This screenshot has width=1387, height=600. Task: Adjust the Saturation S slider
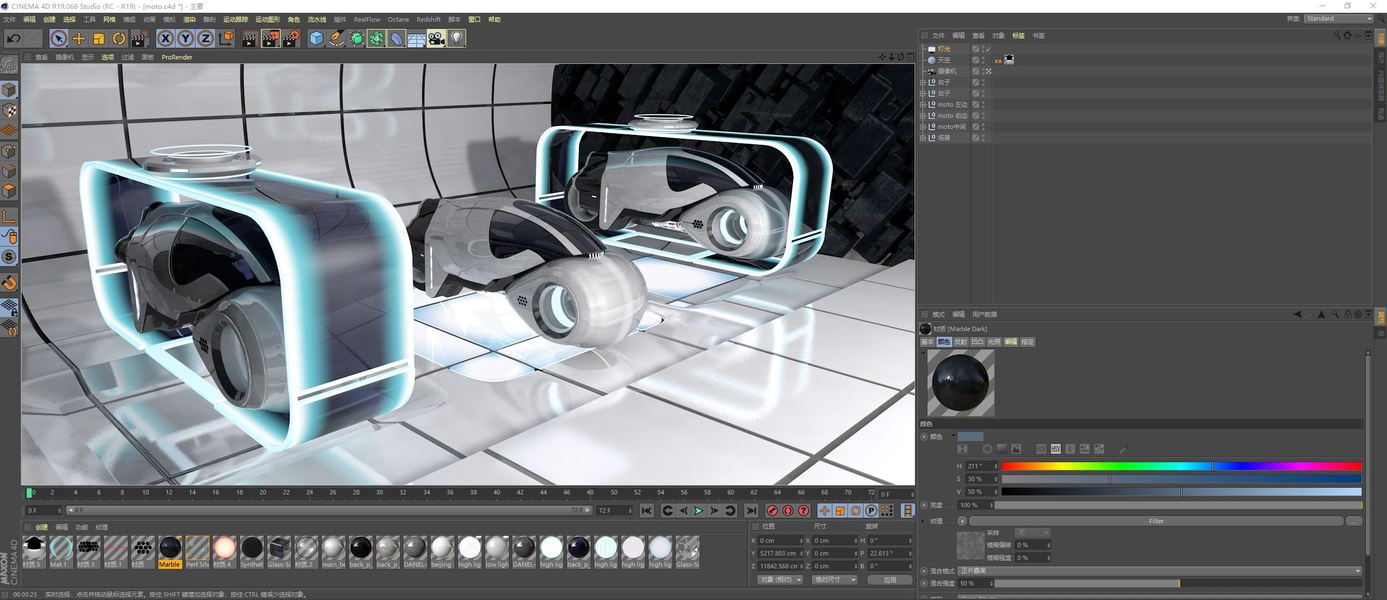pyautogui.click(x=1182, y=479)
